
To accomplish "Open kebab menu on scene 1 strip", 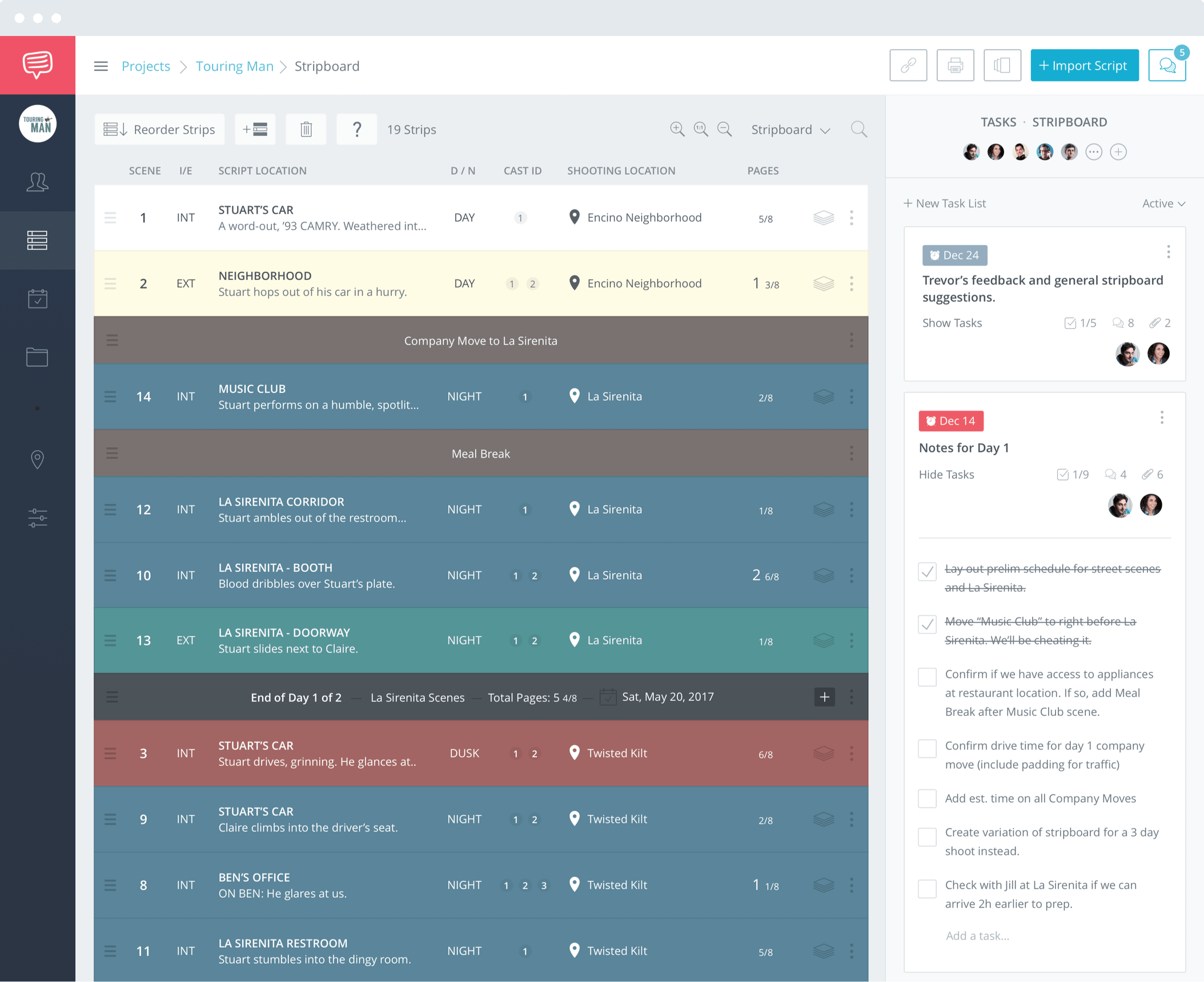I will click(x=852, y=218).
